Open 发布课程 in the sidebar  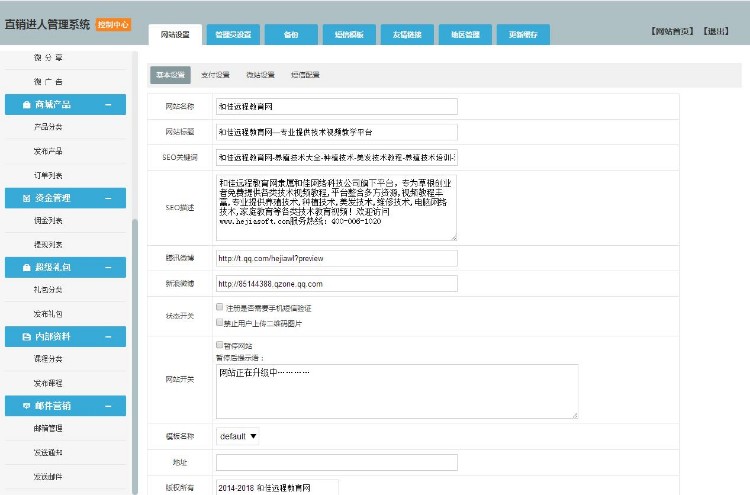point(48,384)
